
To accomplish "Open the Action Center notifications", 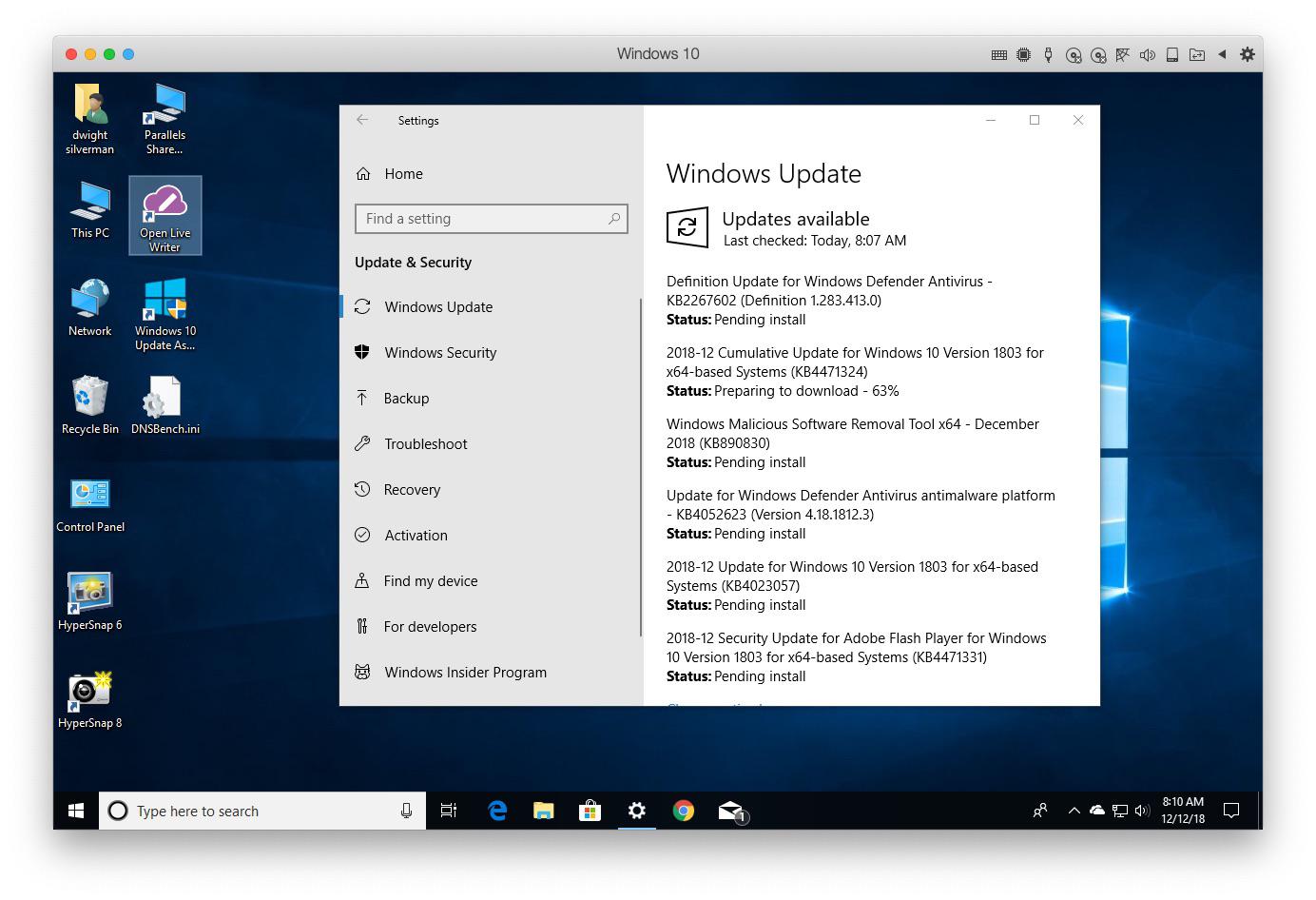I will 1231,811.
